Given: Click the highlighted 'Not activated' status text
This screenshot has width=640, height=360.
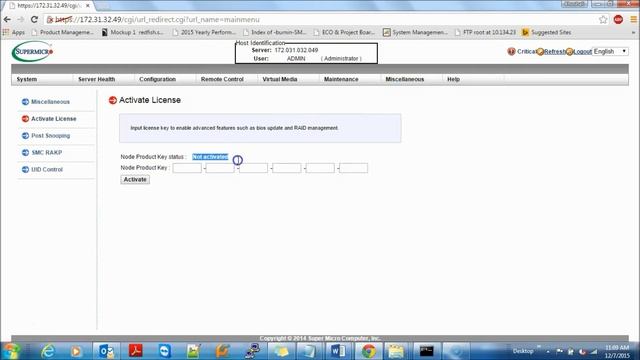Looking at the screenshot, I should click(x=210, y=157).
